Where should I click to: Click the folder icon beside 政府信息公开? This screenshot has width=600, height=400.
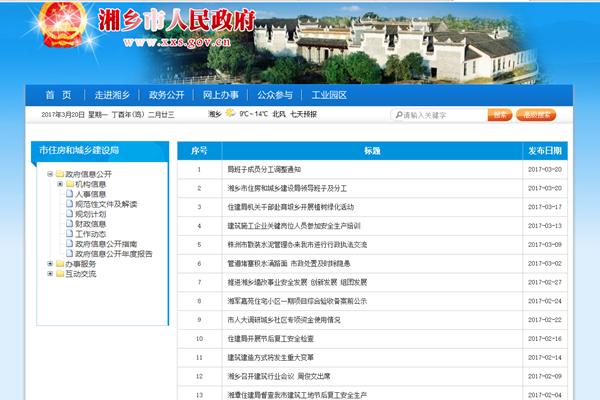pos(60,174)
